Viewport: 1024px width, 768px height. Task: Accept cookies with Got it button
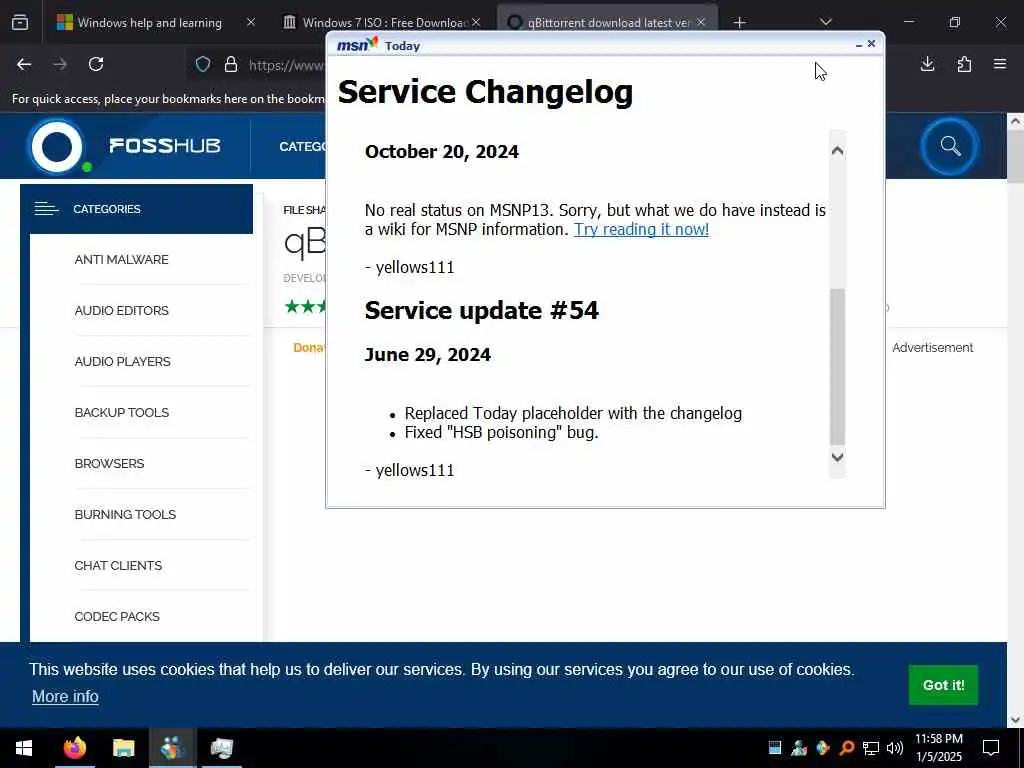click(943, 685)
